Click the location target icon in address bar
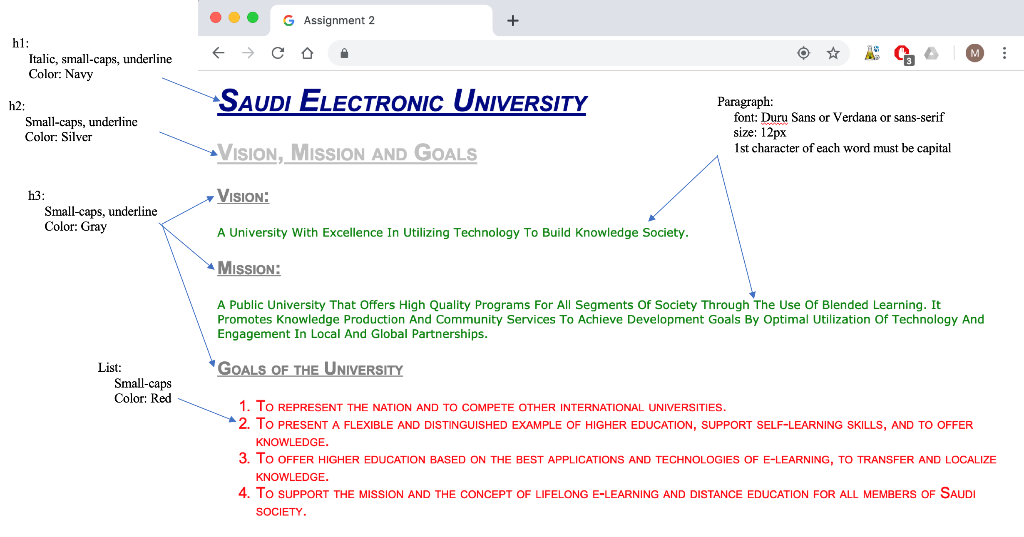 803,54
